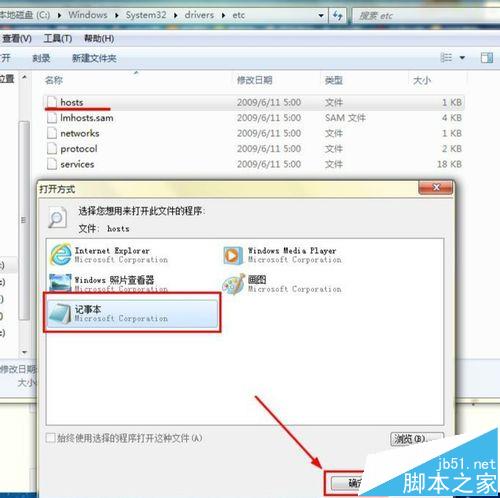Sort by the 修改日期 column header
Screen dimensions: 500x498
coord(254,80)
